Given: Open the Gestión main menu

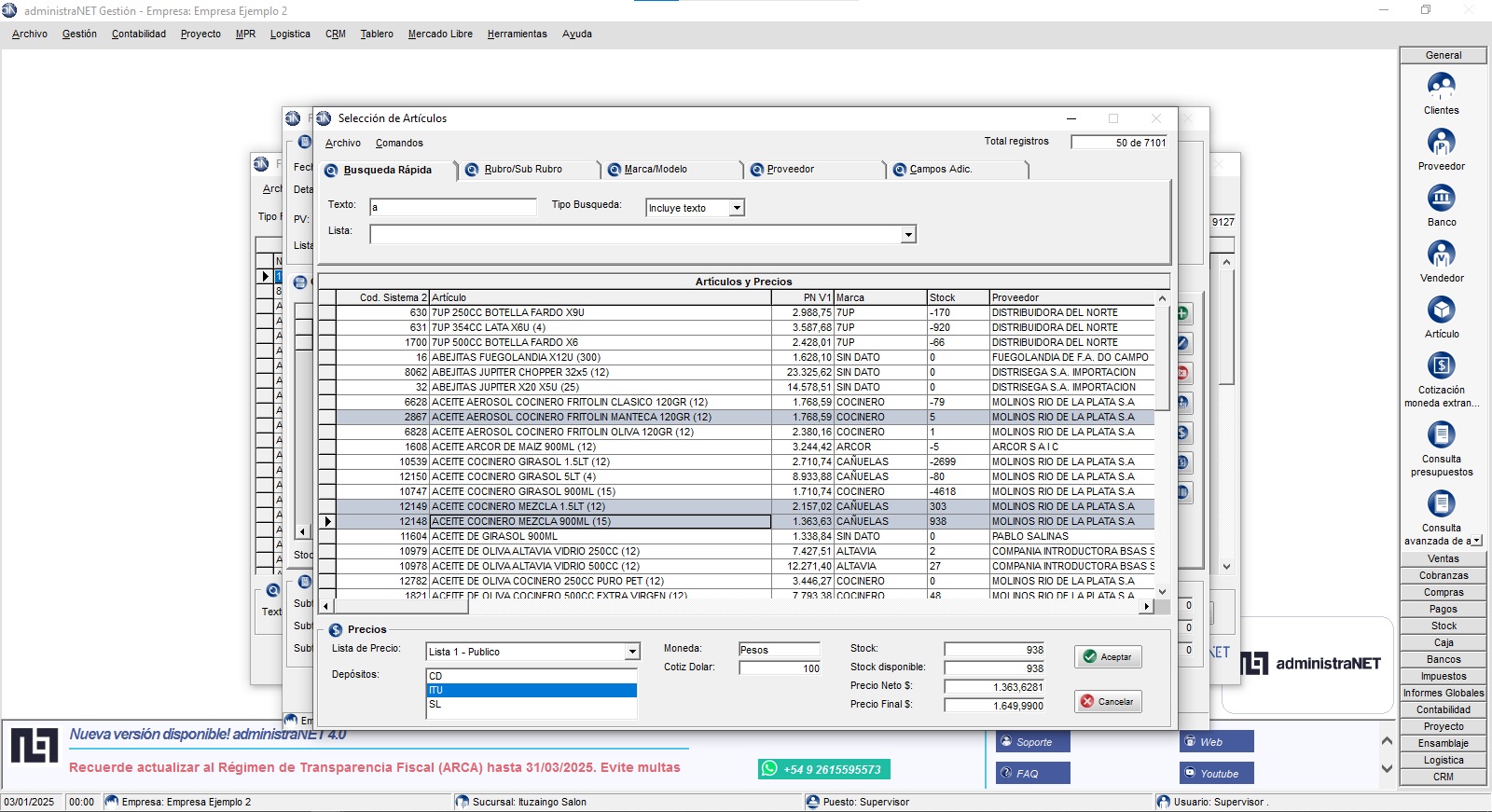Looking at the screenshot, I should (x=79, y=34).
